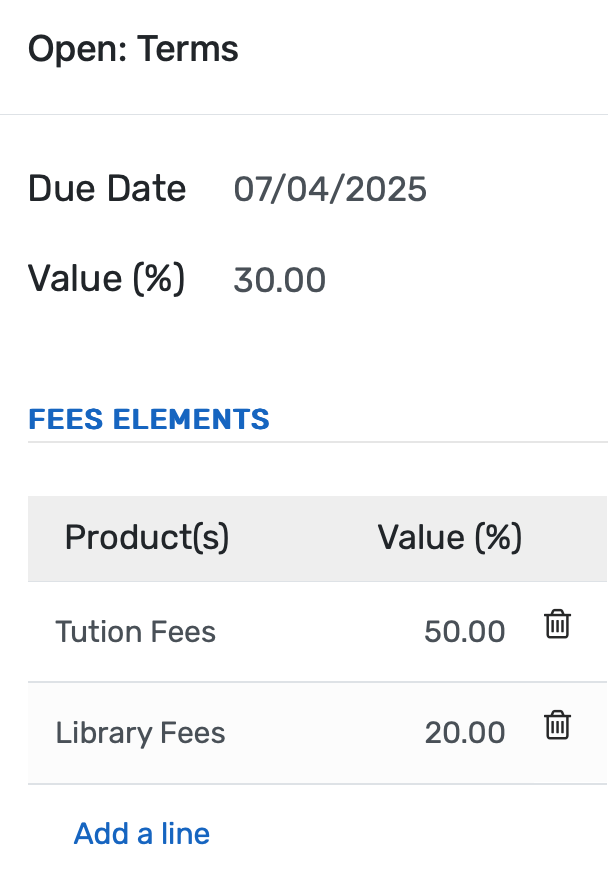Click blank space right of Add a line
Image resolution: width=608 pixels, height=870 pixels.
[400, 833]
